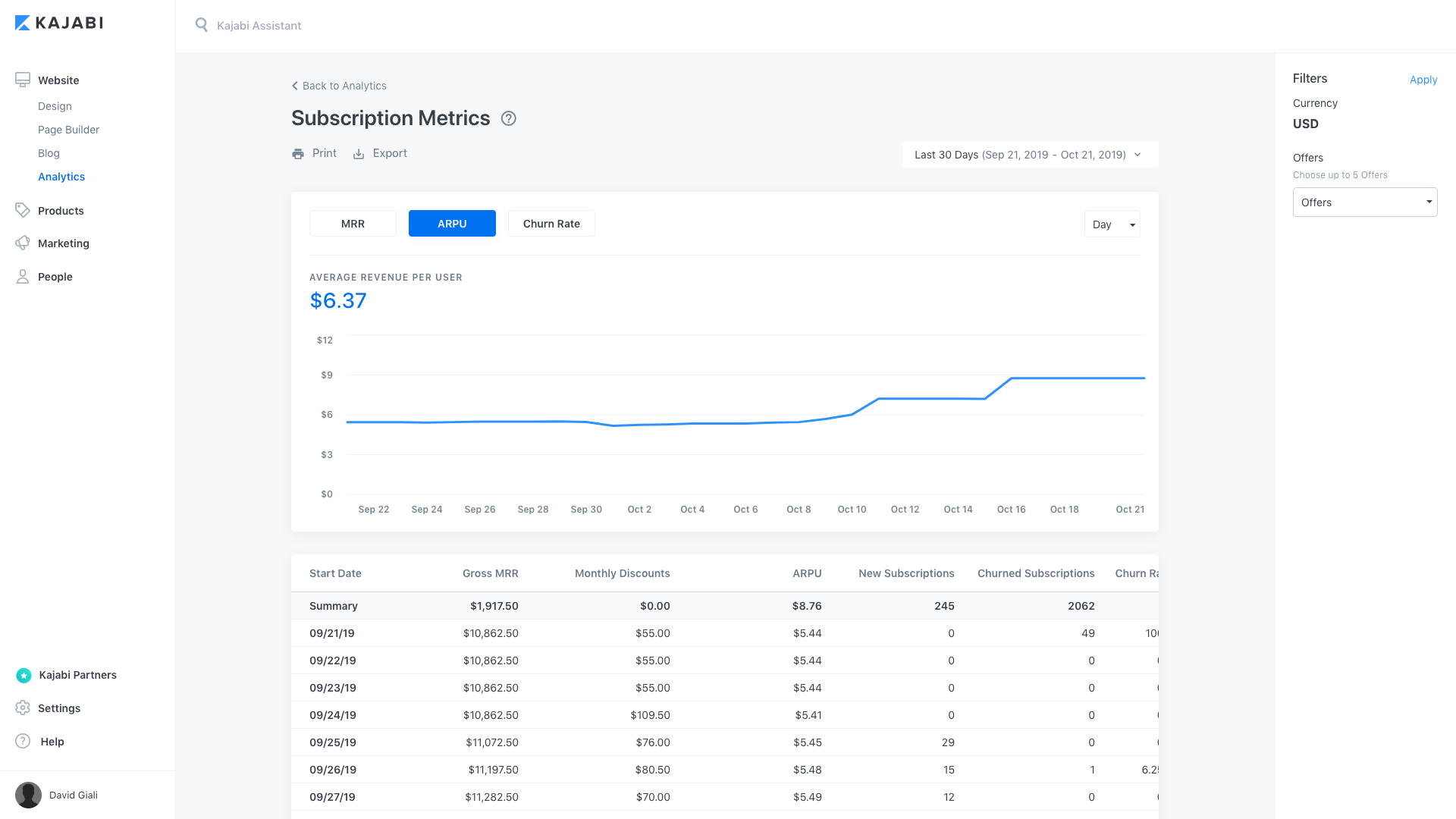This screenshot has height=819, width=1456.
Task: Apply the filters
Action: (x=1423, y=80)
